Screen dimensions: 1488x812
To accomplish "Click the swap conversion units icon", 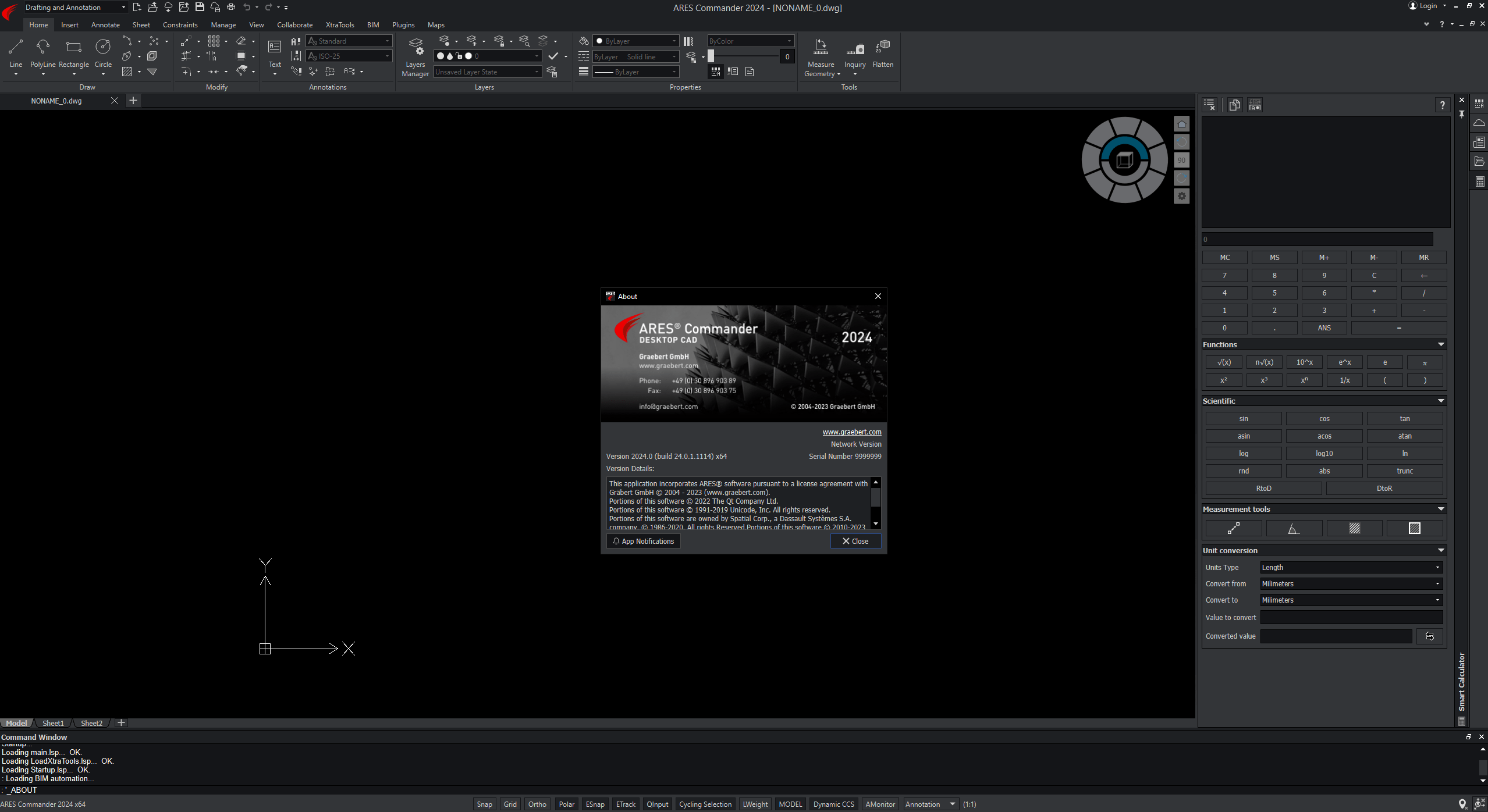I will [1430, 636].
